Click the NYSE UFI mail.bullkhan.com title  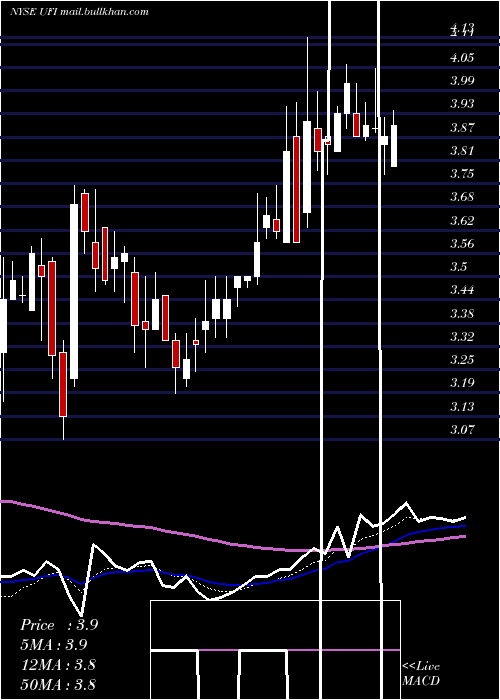(x=79, y=12)
